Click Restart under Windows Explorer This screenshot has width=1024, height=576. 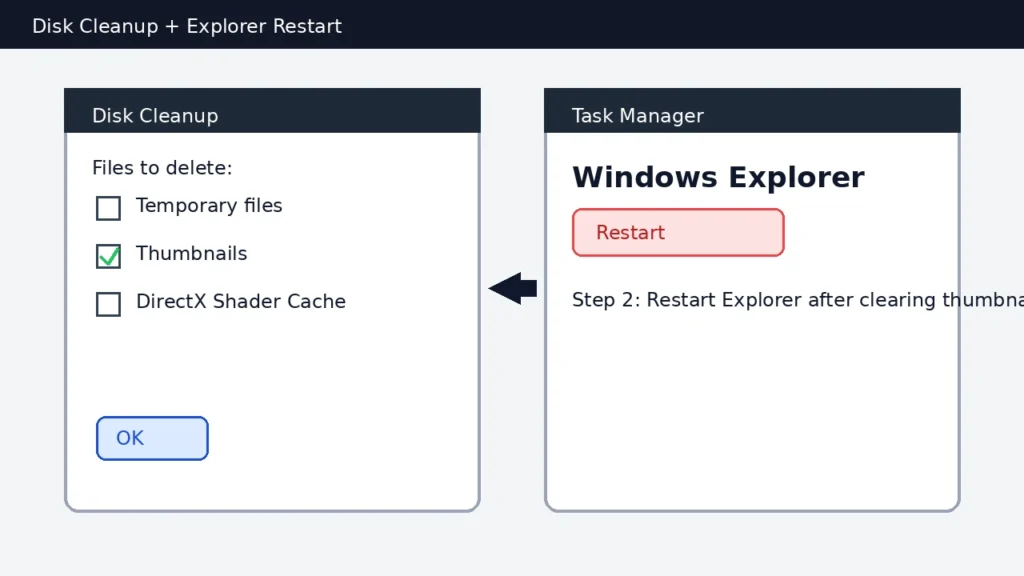[678, 232]
